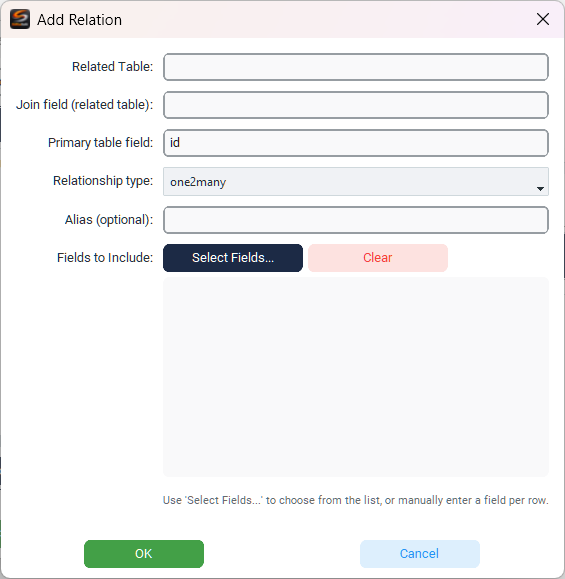Focus the Alias (optional) text box
This screenshot has width=565, height=579.
point(356,220)
